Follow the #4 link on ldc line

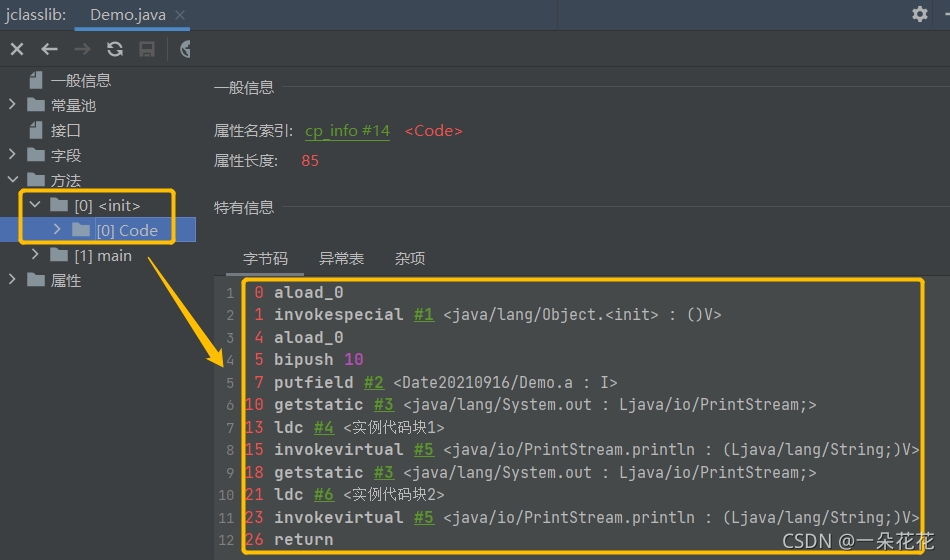coord(324,428)
